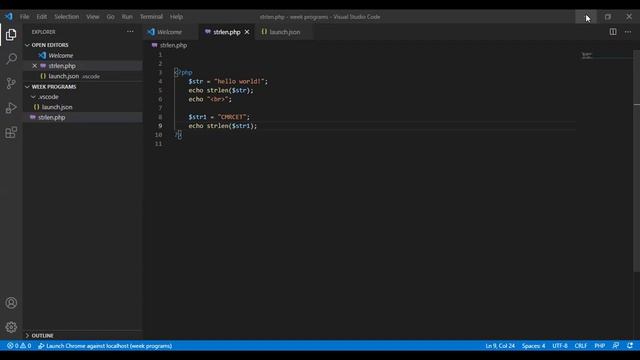Image resolution: width=640 pixels, height=360 pixels.
Task: Click the Welcome tab's VS Code icon
Action: click(151, 32)
